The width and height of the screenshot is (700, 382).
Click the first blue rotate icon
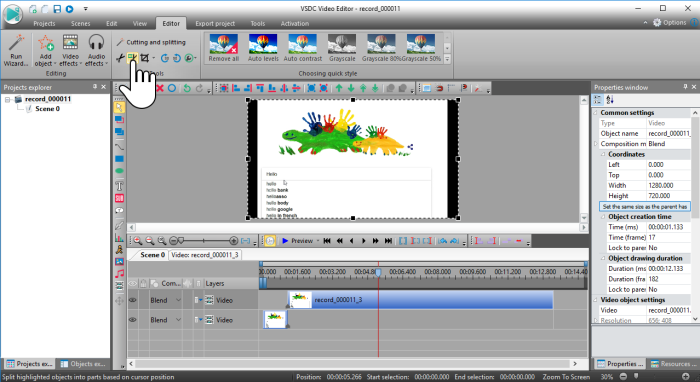click(x=165, y=58)
